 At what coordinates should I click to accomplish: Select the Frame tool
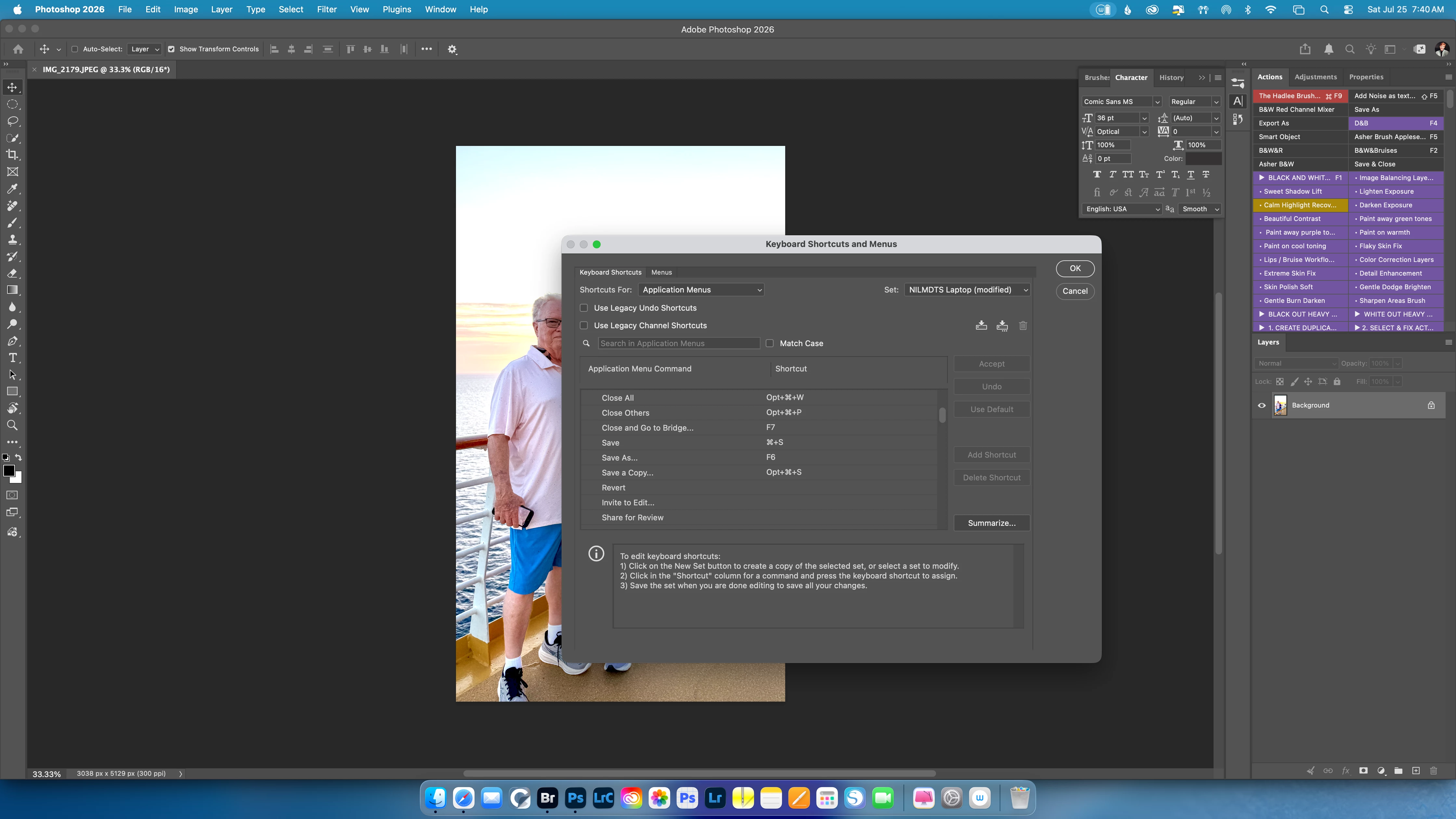12,171
